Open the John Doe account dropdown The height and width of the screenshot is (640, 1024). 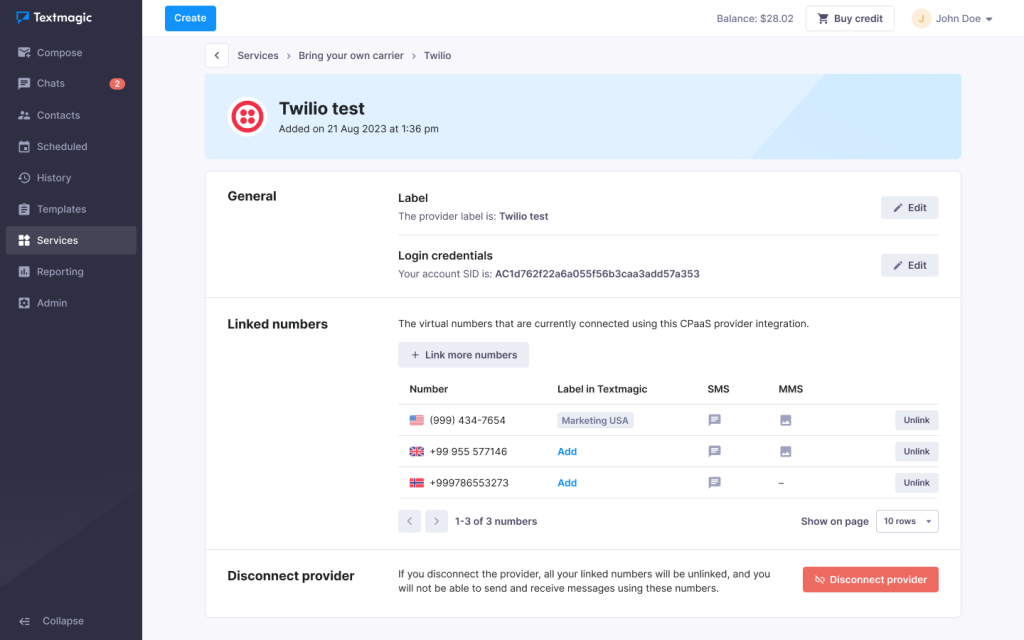pos(952,19)
